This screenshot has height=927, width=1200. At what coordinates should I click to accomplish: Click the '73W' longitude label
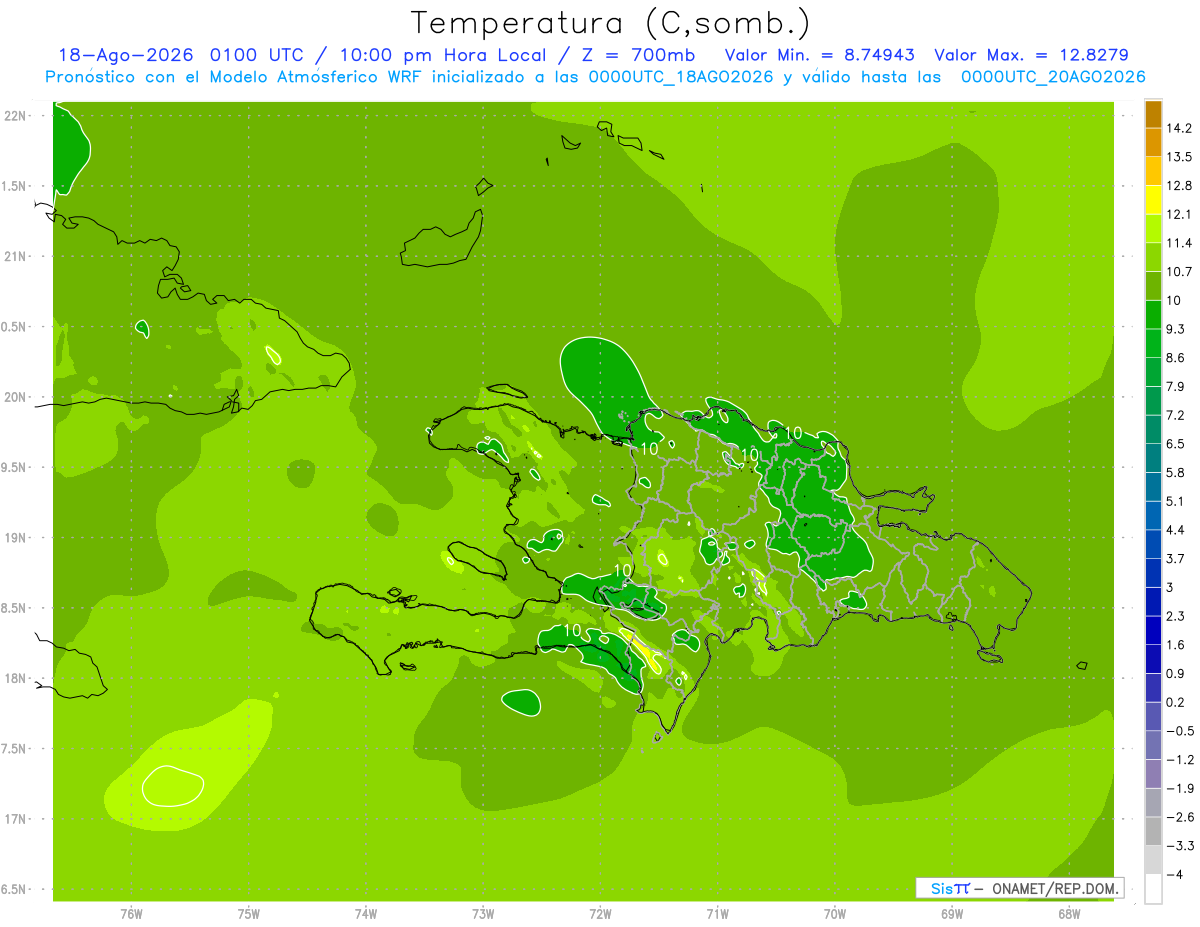[x=483, y=914]
